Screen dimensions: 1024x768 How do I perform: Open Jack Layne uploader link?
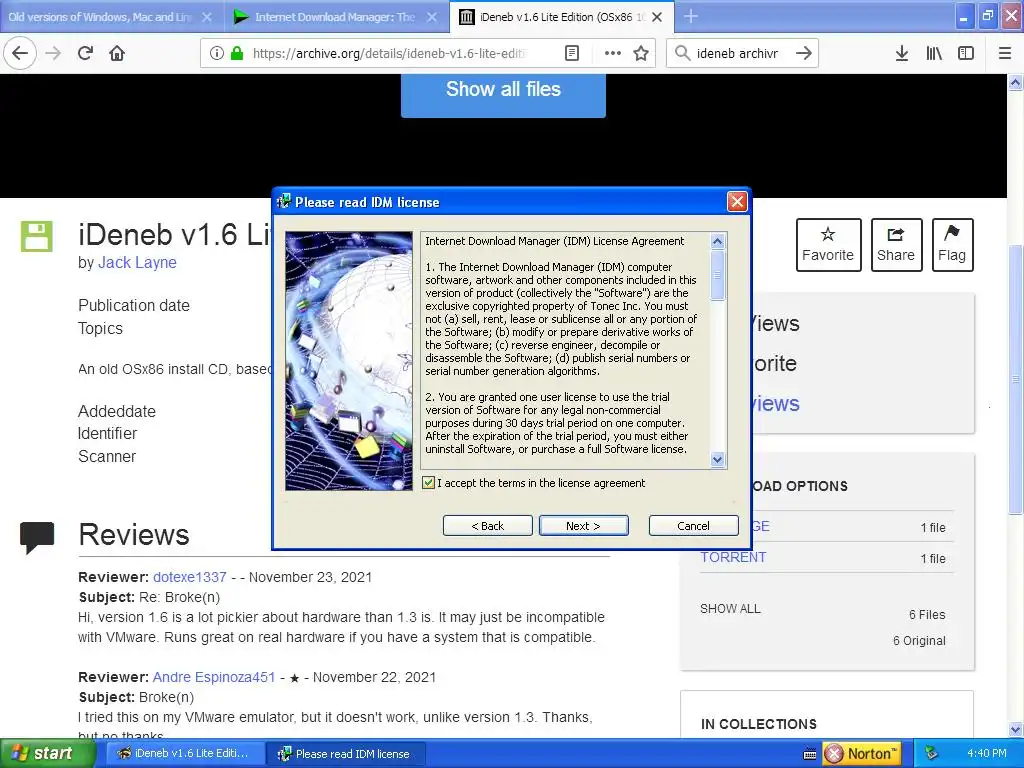click(137, 263)
